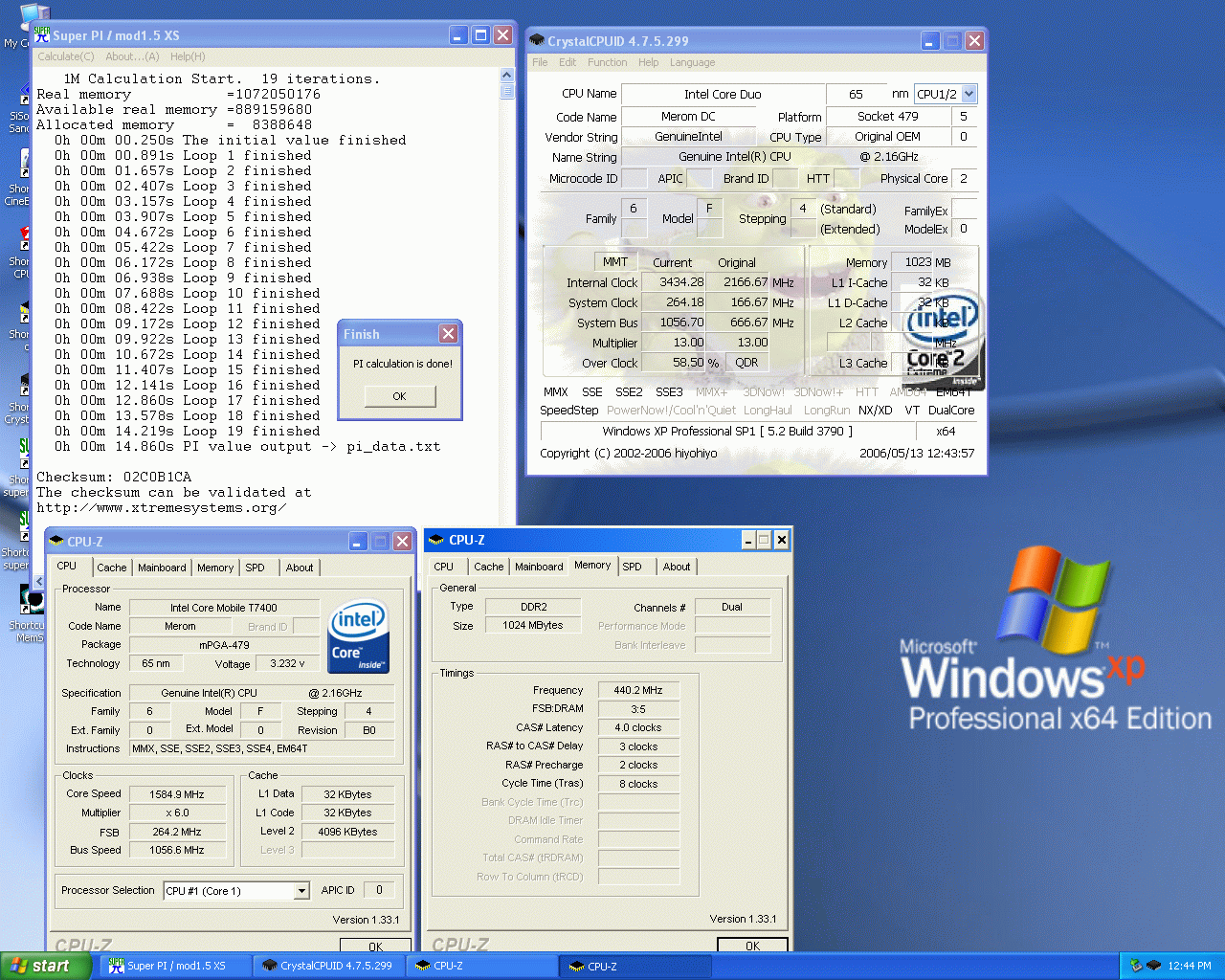Switch to Cache tab in right CPU-Z window
The width and height of the screenshot is (1225, 980).
pyautogui.click(x=489, y=567)
